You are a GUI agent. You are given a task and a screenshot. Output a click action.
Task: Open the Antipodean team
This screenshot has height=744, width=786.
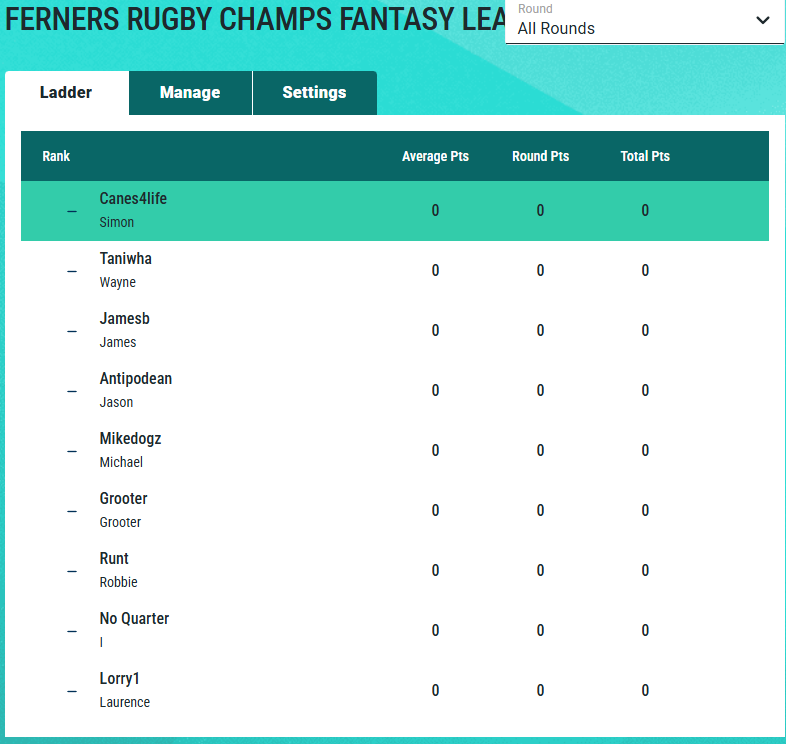tap(136, 379)
